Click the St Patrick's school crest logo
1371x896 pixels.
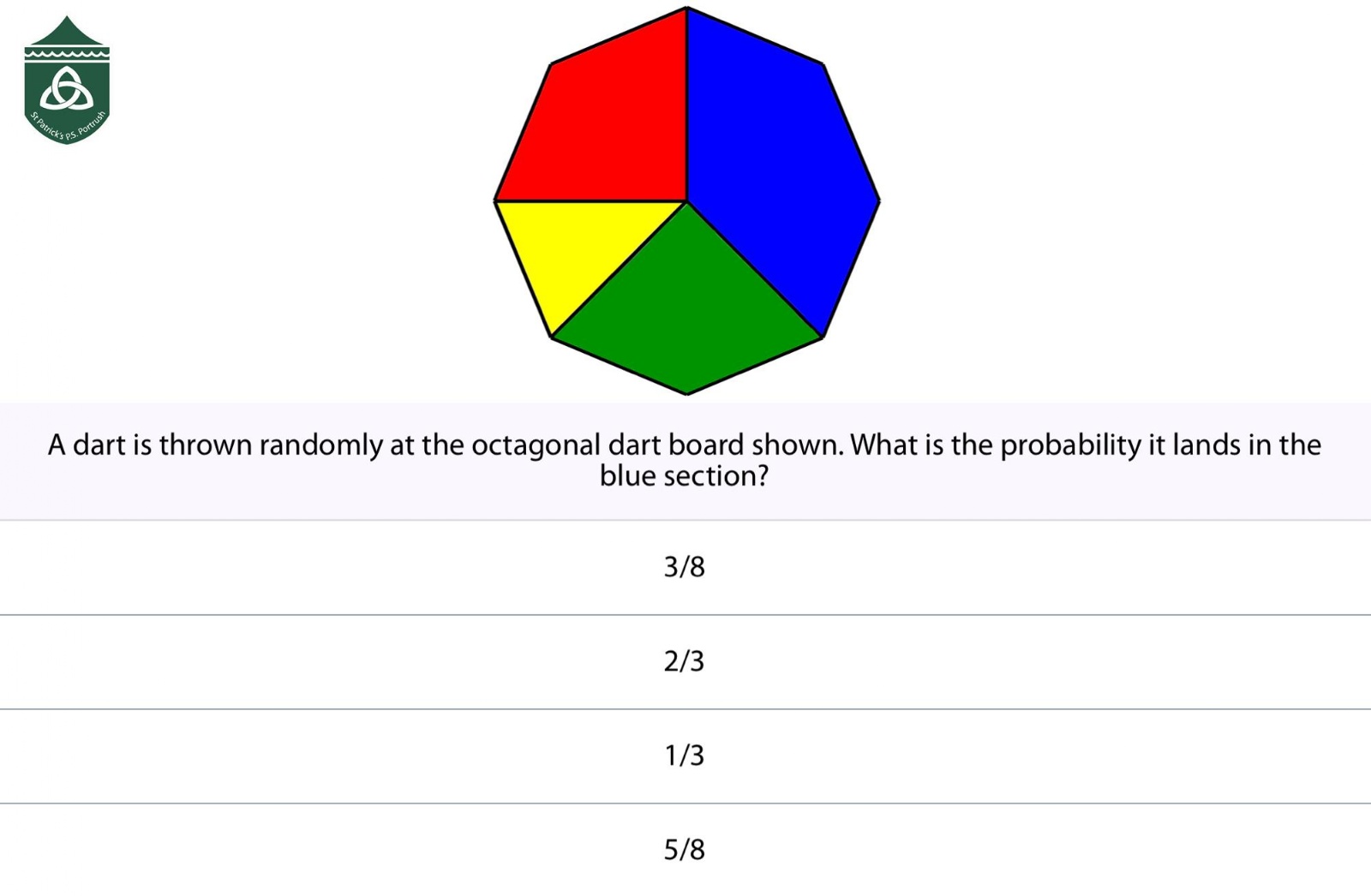pyautogui.click(x=67, y=80)
